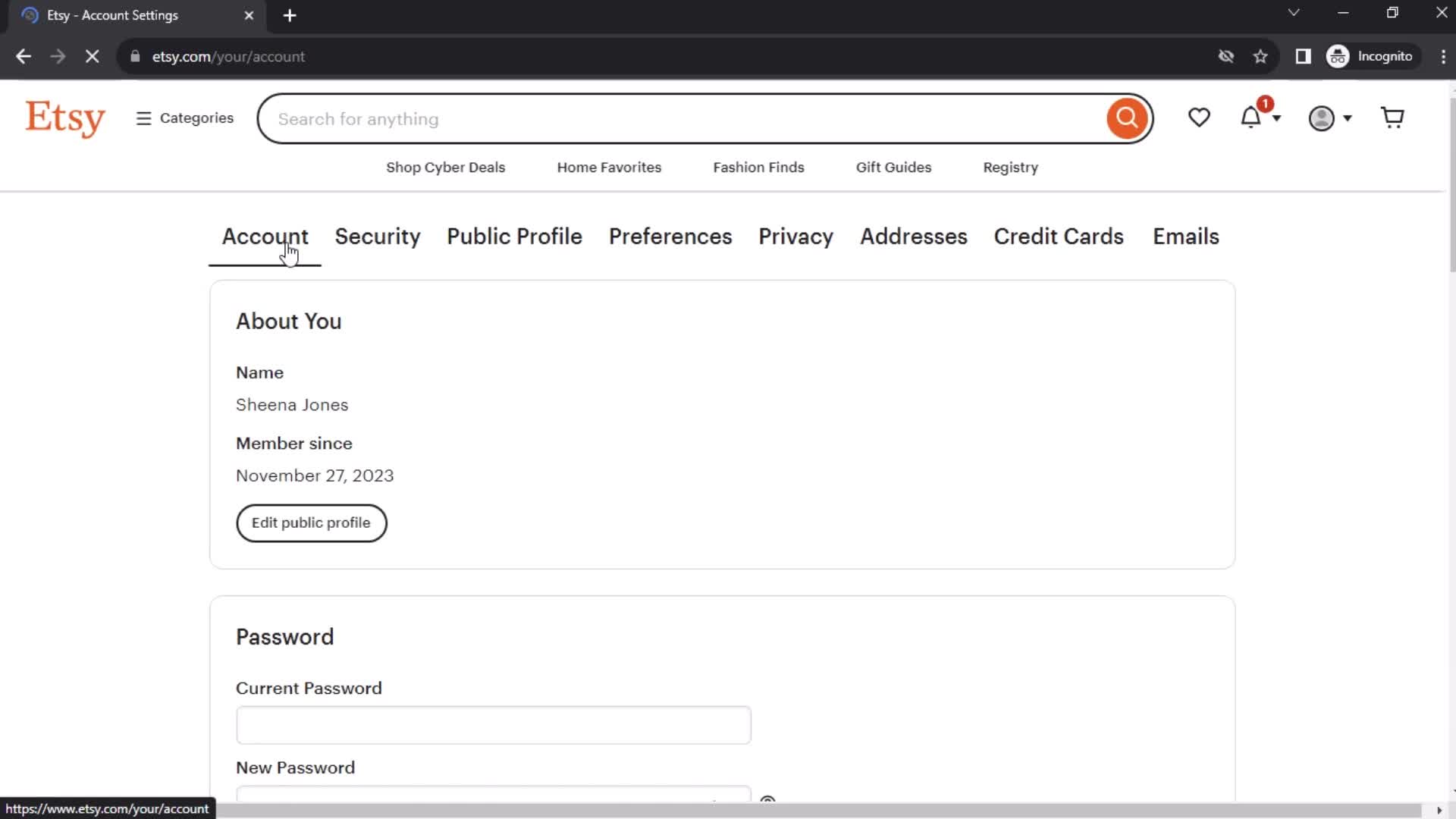Open the shopping cart icon

(1393, 118)
